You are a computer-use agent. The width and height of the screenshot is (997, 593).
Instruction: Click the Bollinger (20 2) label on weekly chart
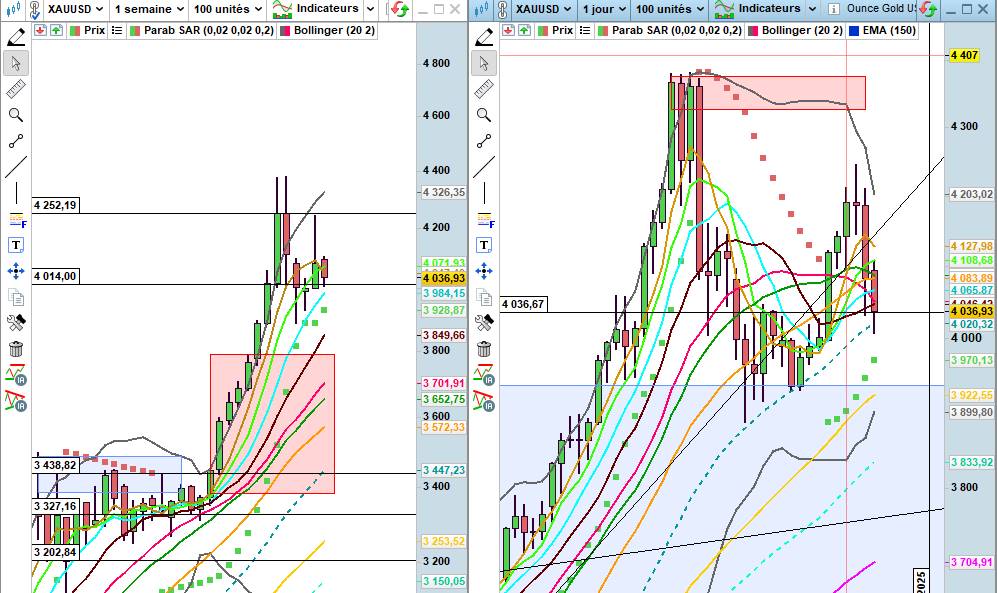334,30
